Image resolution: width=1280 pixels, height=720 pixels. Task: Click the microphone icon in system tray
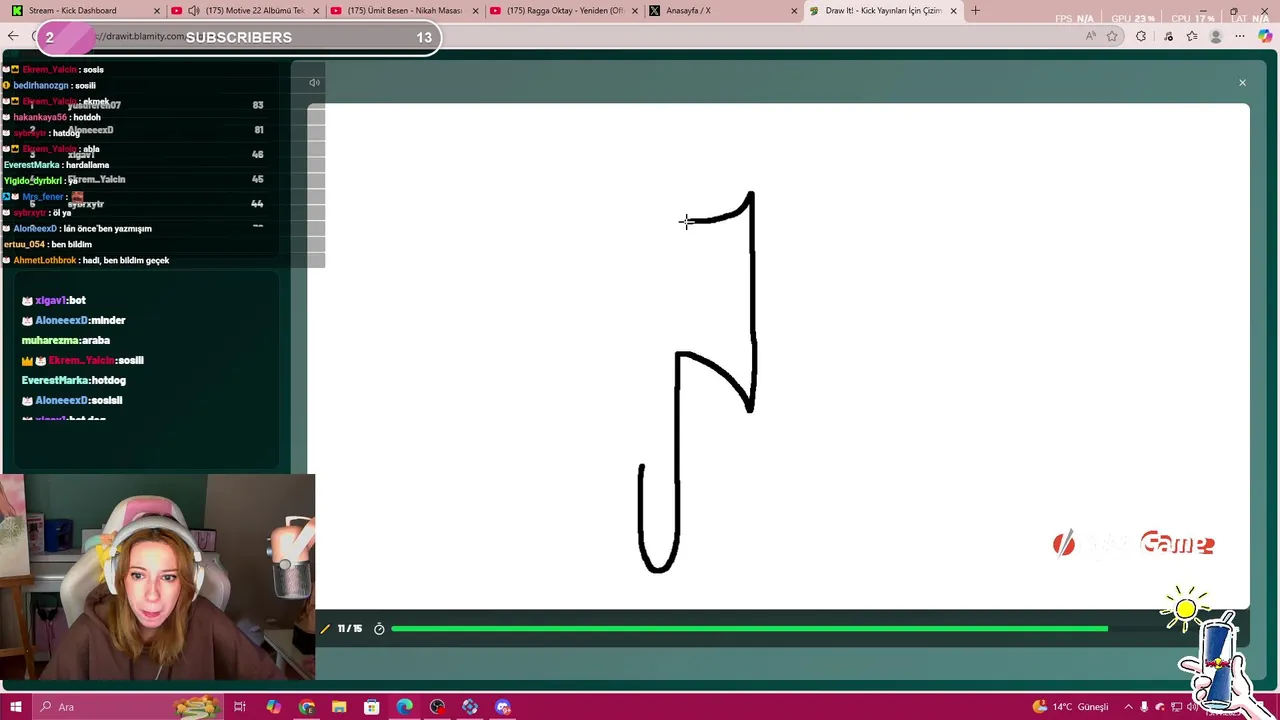pos(1145,707)
